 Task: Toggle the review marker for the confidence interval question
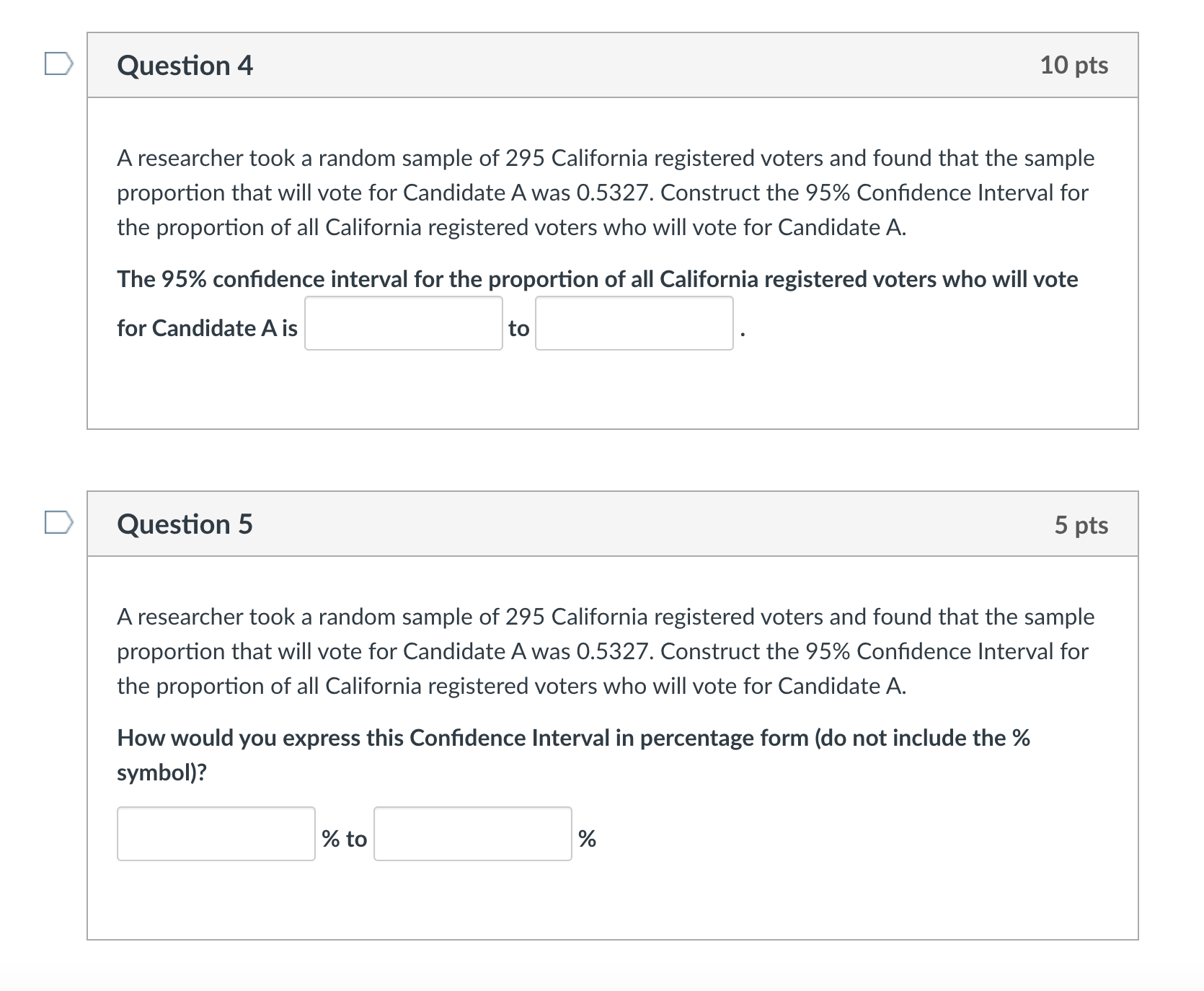59,65
